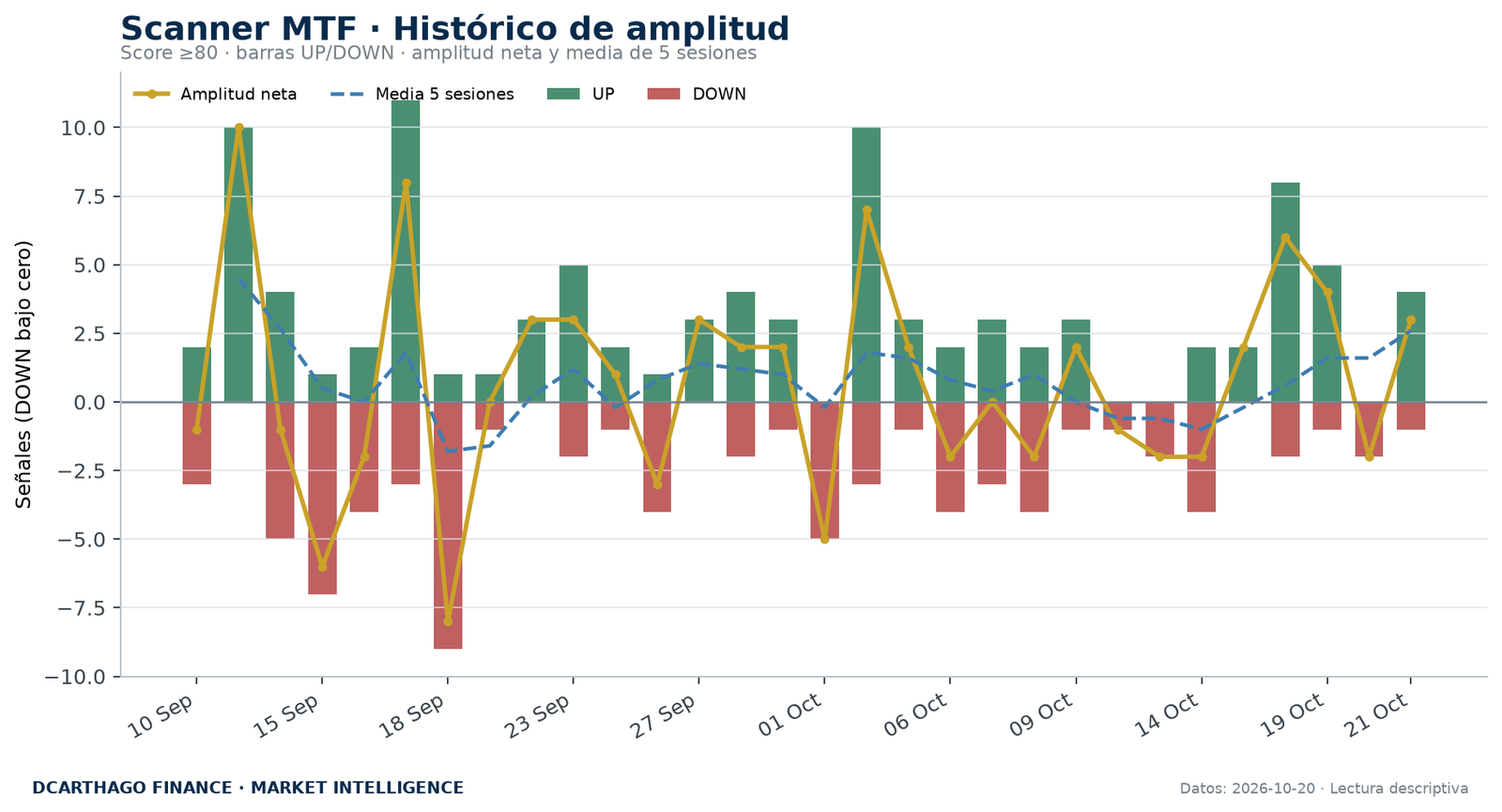Select the red DOWN legend swatch

click(x=665, y=94)
